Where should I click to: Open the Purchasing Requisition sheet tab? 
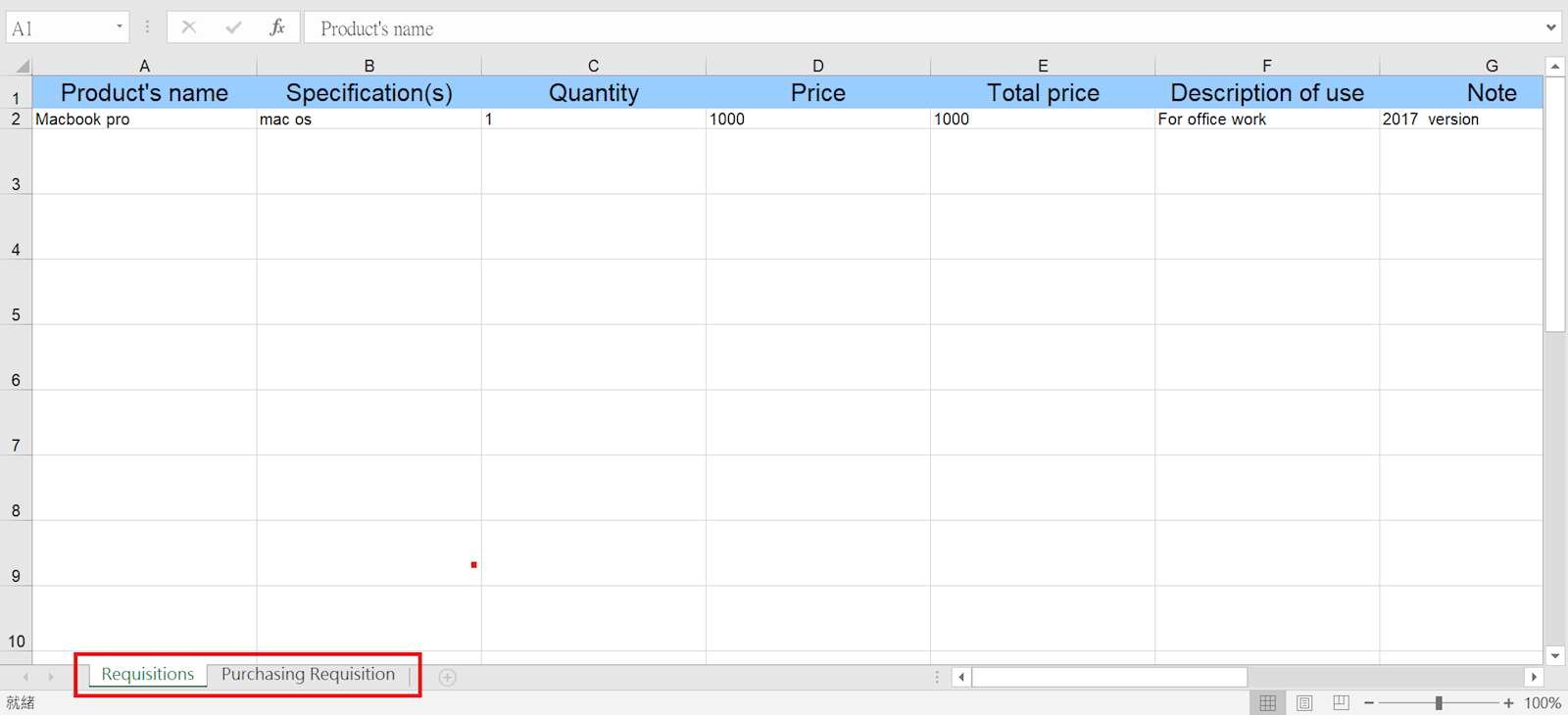click(x=308, y=675)
